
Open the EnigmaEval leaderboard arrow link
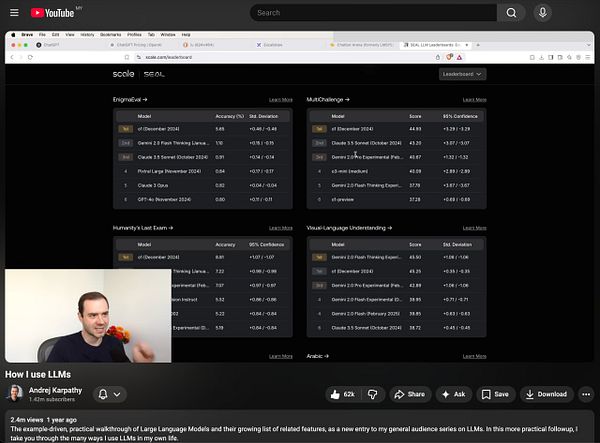click(130, 99)
